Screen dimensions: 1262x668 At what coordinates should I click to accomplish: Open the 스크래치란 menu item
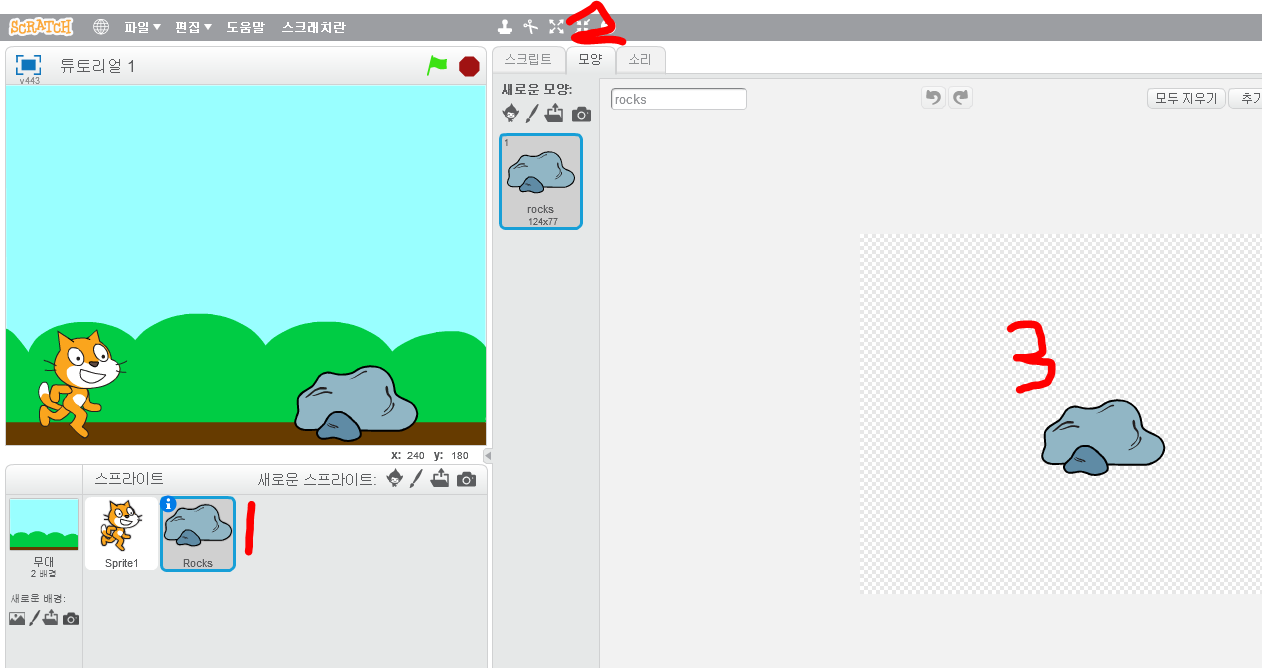pos(313,27)
